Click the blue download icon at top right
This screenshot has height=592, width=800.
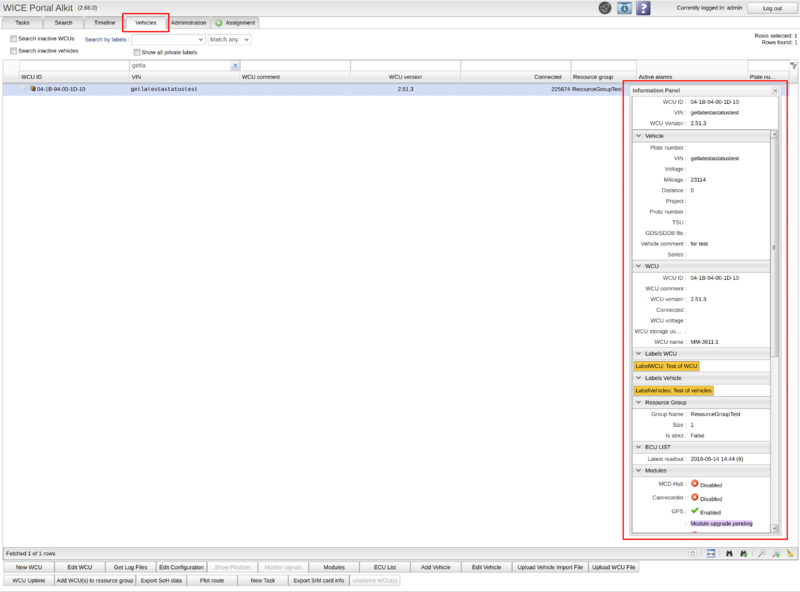click(625, 8)
